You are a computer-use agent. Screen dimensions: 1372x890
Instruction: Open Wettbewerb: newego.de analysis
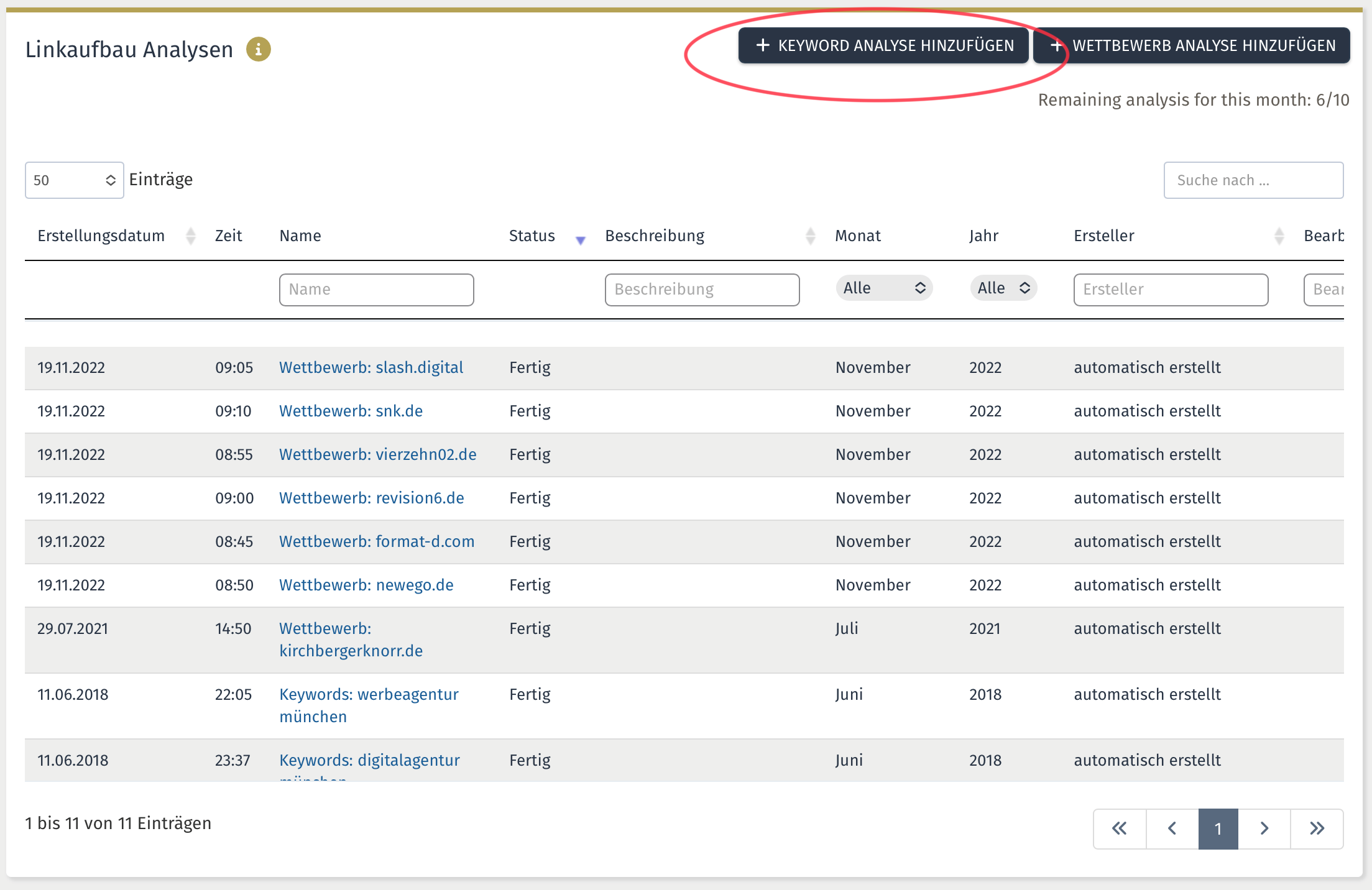click(x=366, y=585)
